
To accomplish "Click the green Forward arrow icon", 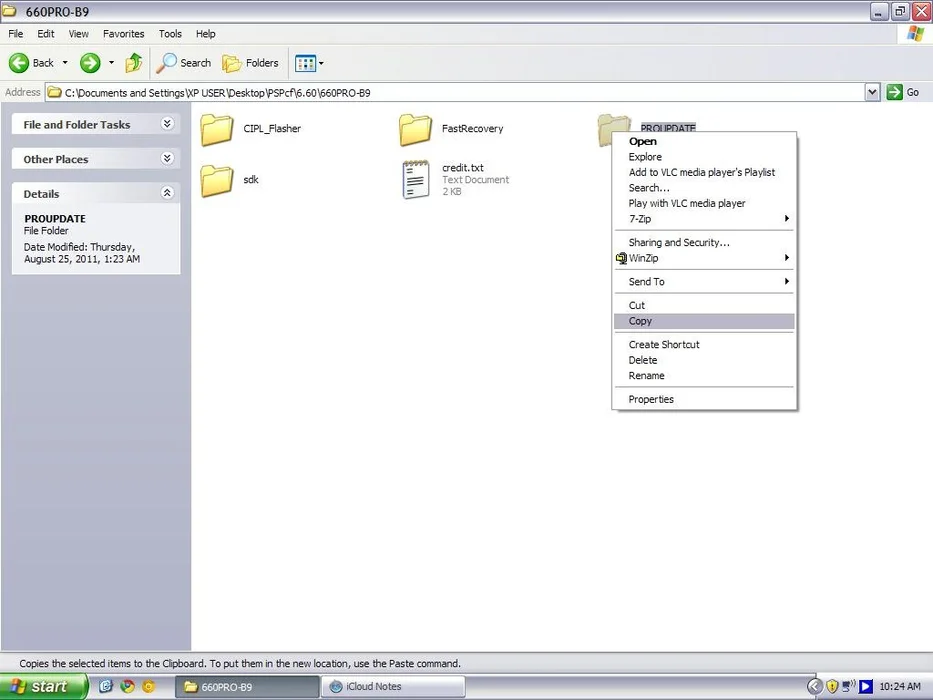I will 90,63.
